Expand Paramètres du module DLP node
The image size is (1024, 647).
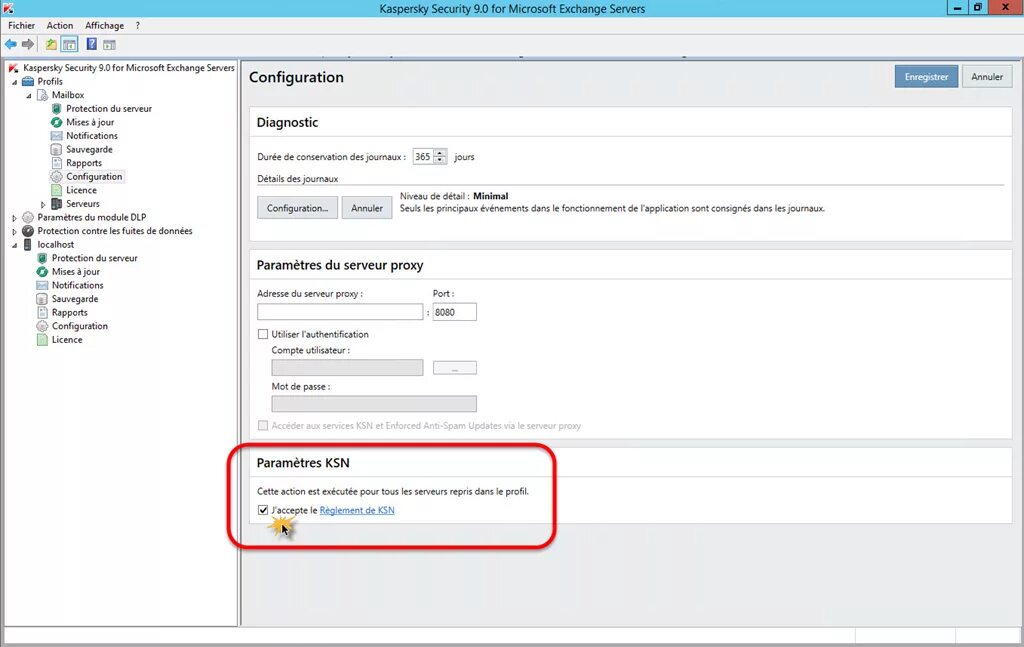14,218
